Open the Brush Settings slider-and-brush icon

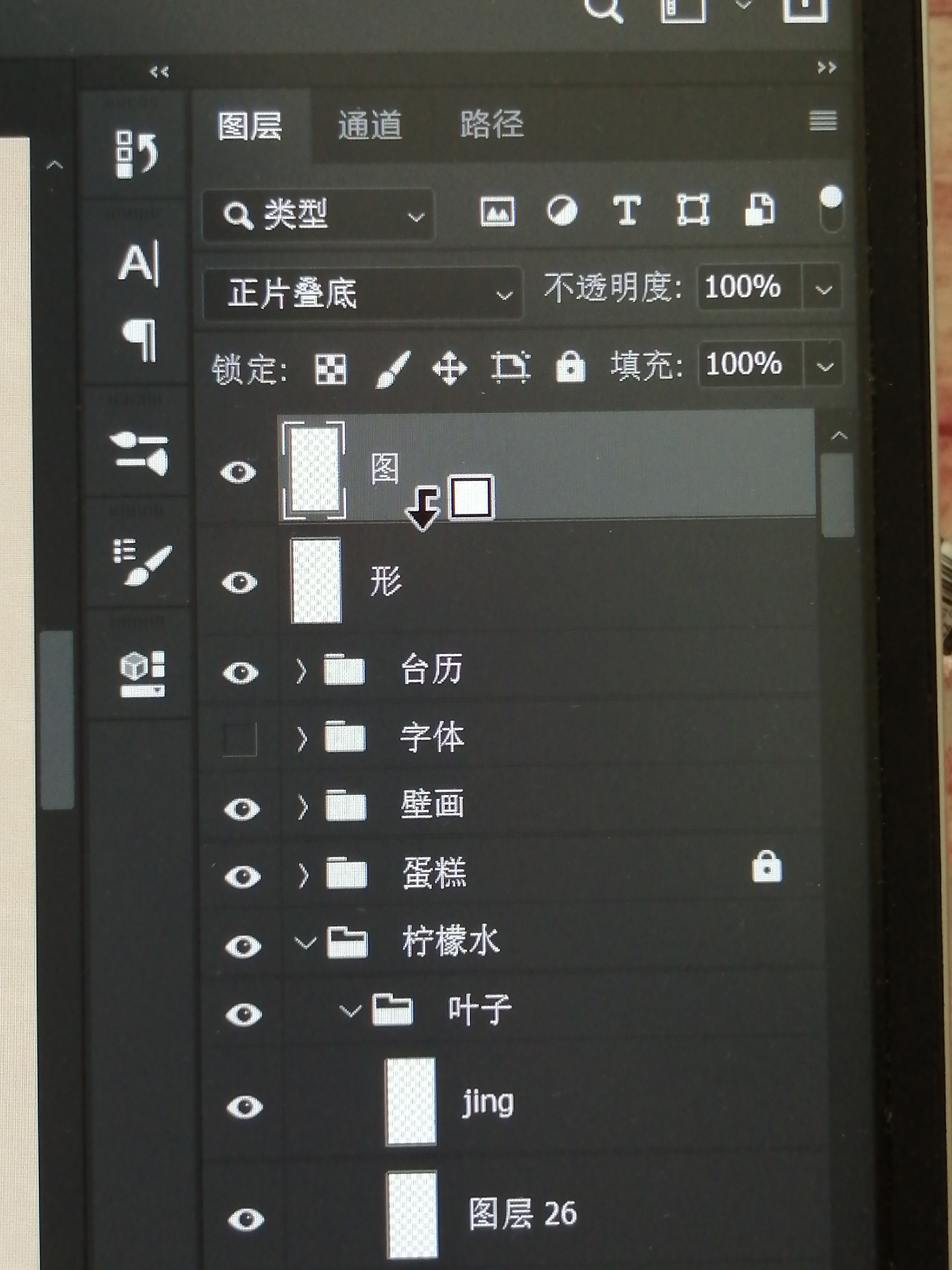point(139,454)
